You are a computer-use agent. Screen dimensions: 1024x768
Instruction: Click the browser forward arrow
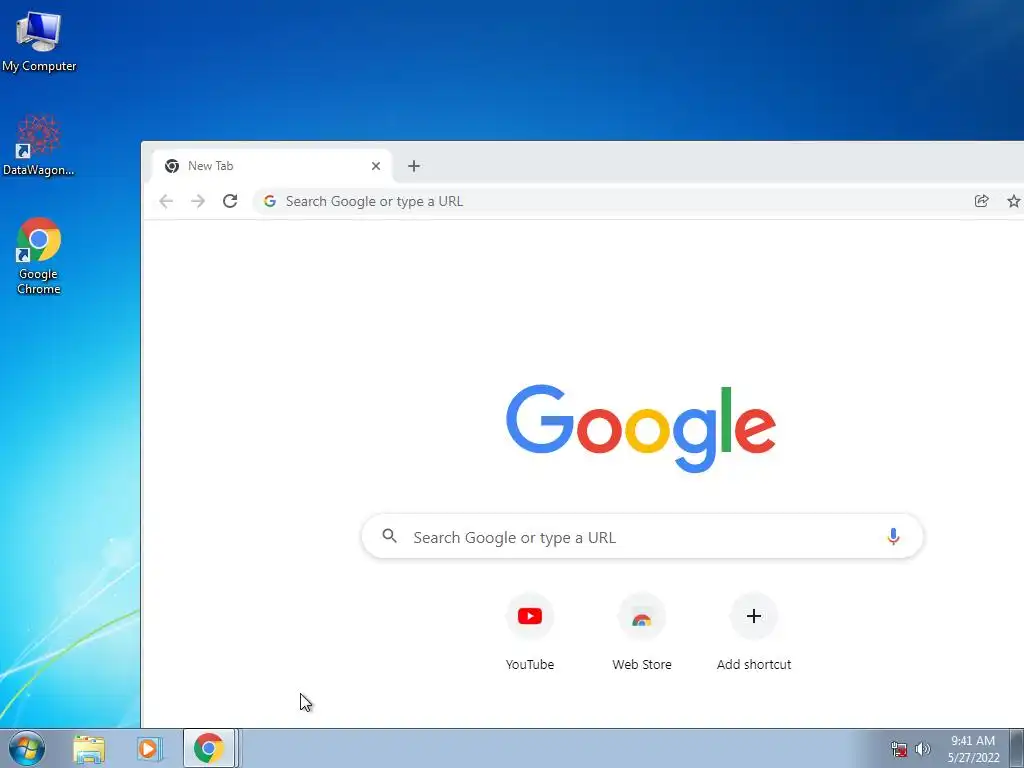click(x=198, y=201)
